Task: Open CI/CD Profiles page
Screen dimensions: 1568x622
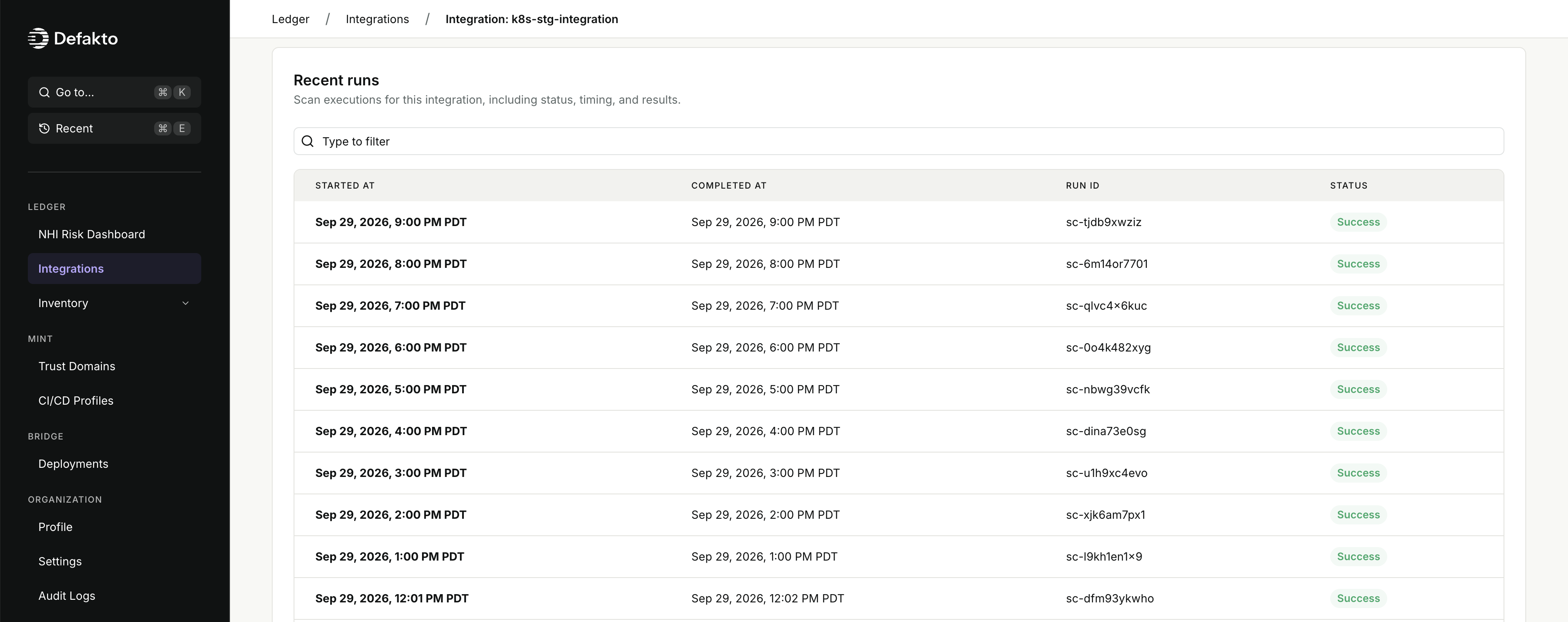Action: 115,400
